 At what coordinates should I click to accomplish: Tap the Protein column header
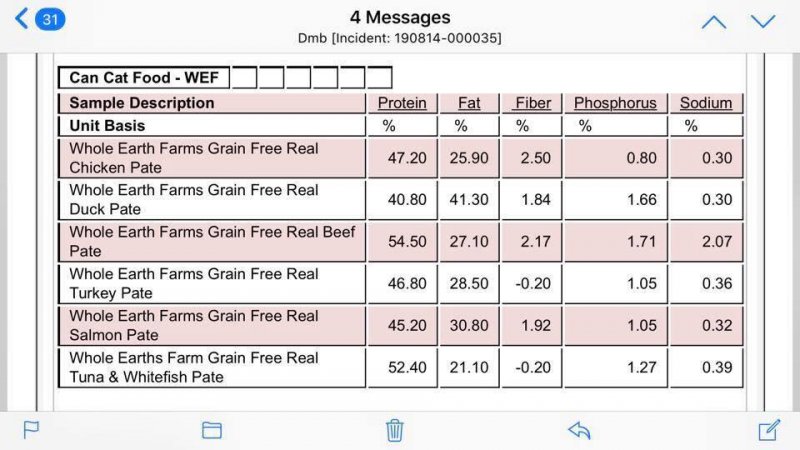click(402, 103)
